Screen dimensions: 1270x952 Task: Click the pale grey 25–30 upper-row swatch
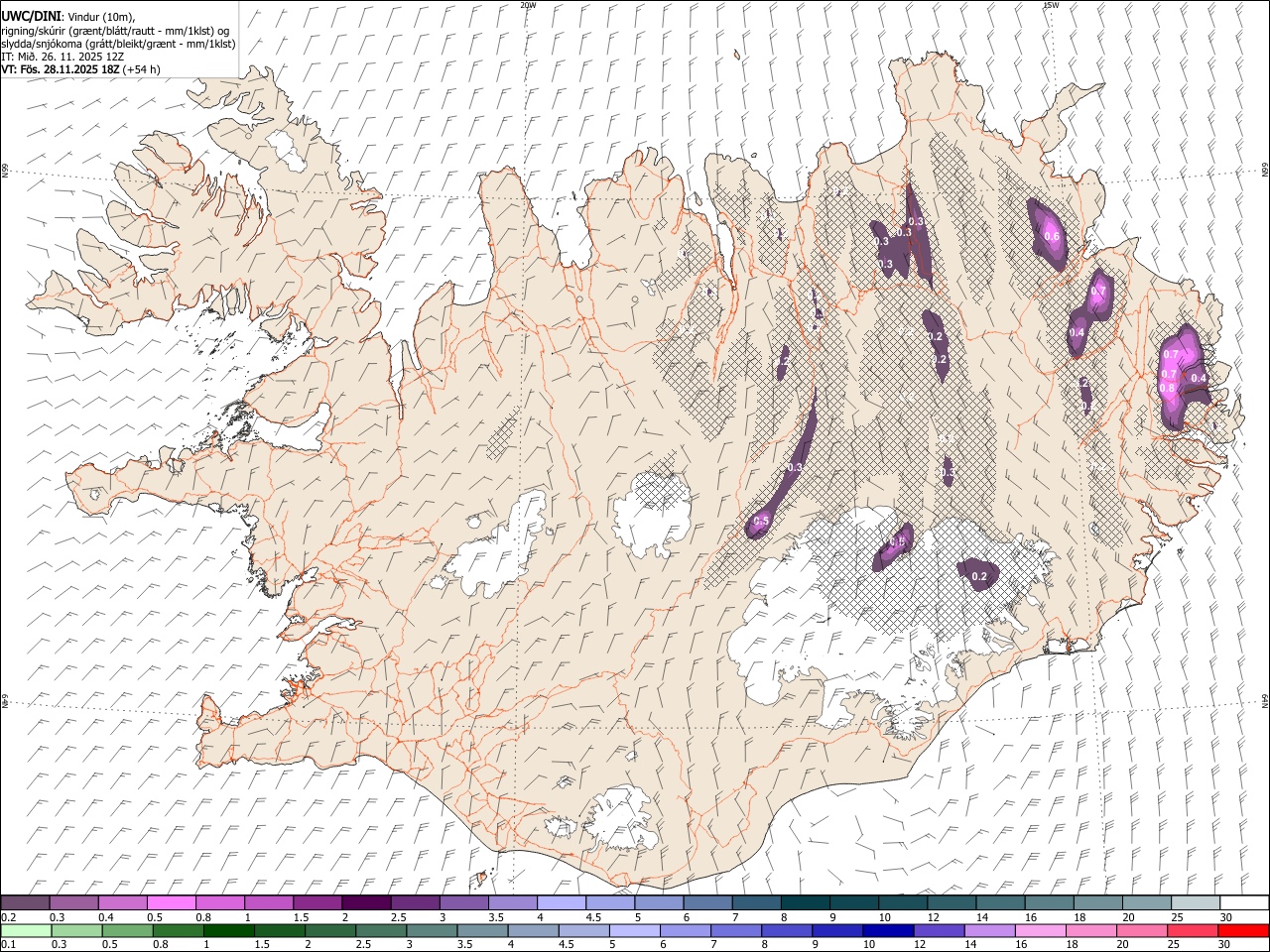[1196, 902]
